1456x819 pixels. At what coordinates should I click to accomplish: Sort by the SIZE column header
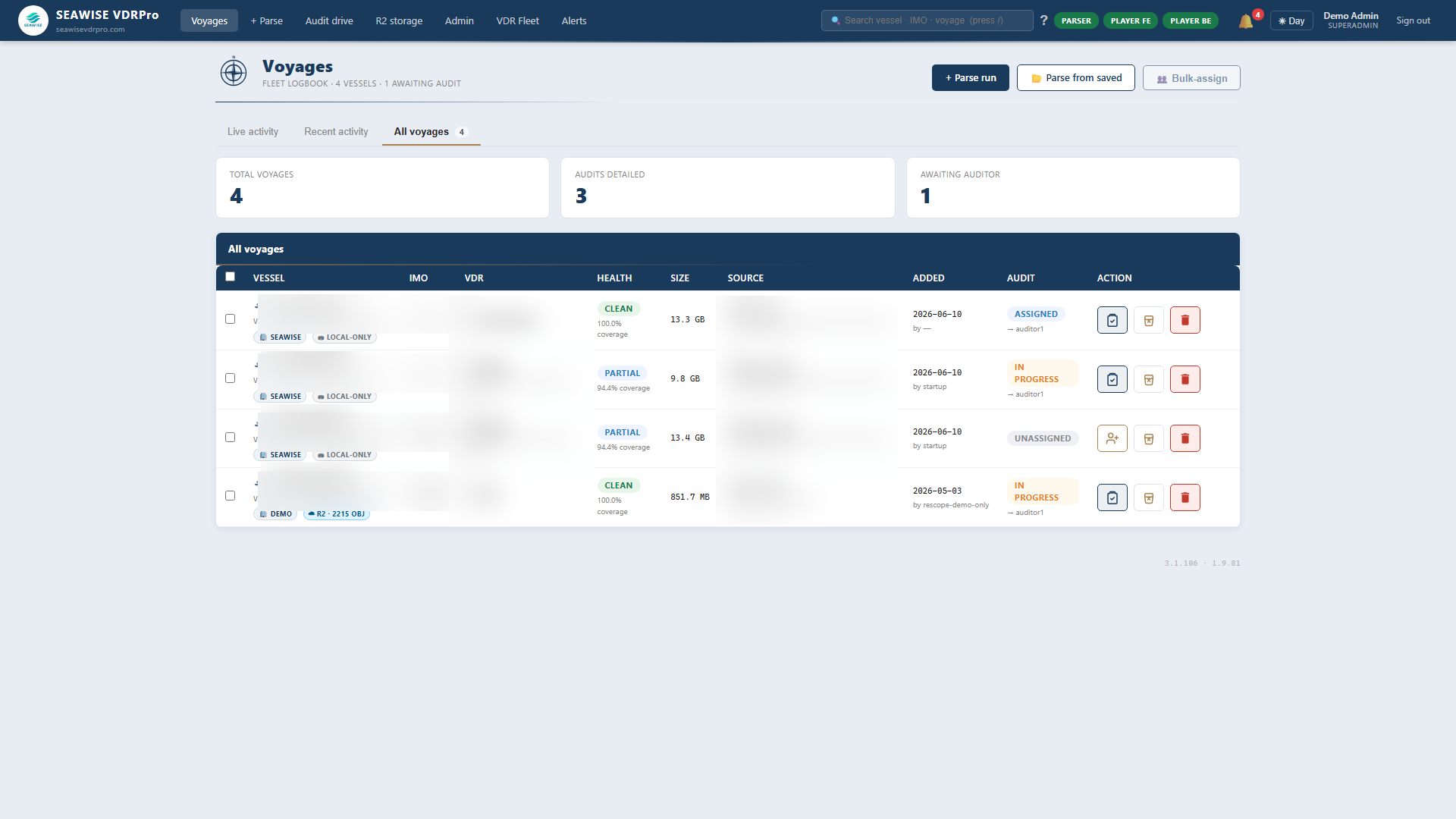(x=679, y=278)
